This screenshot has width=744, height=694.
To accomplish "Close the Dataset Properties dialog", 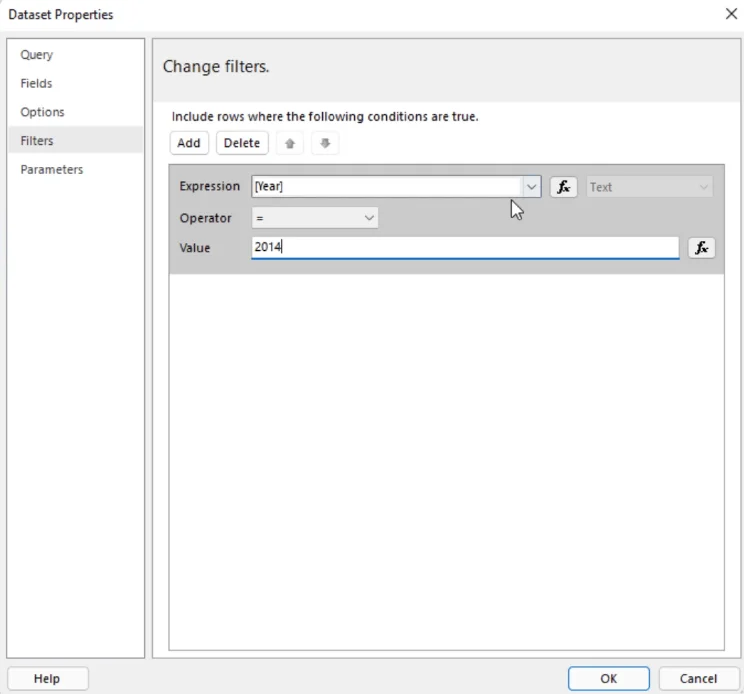I will coord(731,14).
